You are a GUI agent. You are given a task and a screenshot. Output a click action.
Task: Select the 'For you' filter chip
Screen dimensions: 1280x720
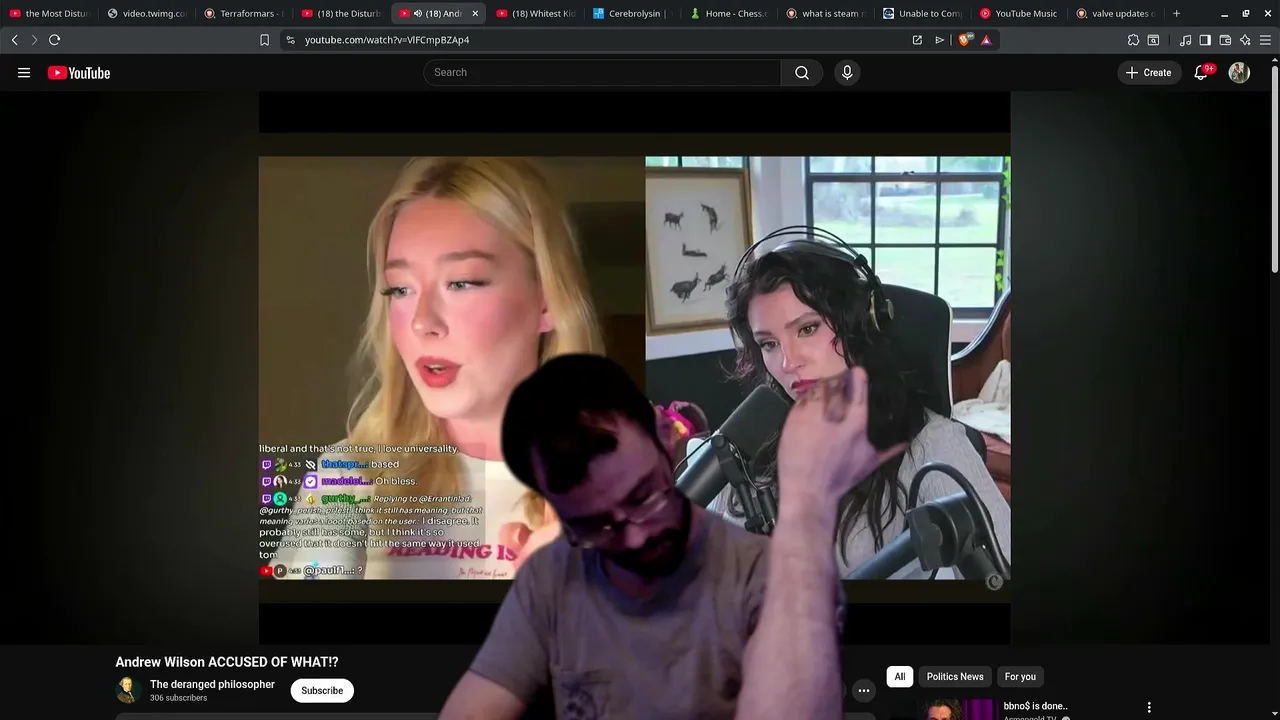pyautogui.click(x=1020, y=677)
